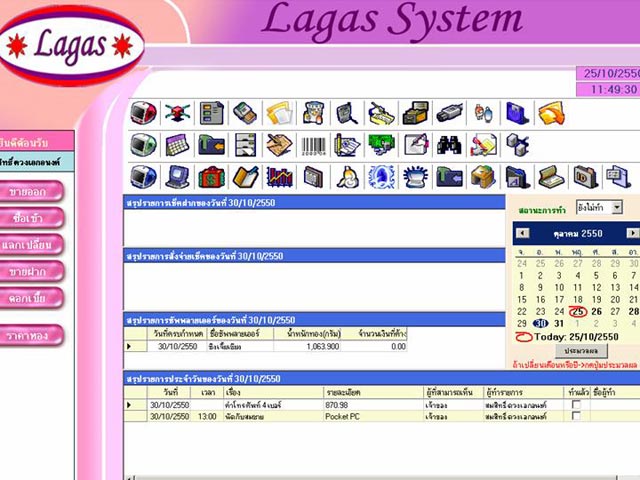Open the purple calendar icon
The height and width of the screenshot is (480, 640).
178,145
